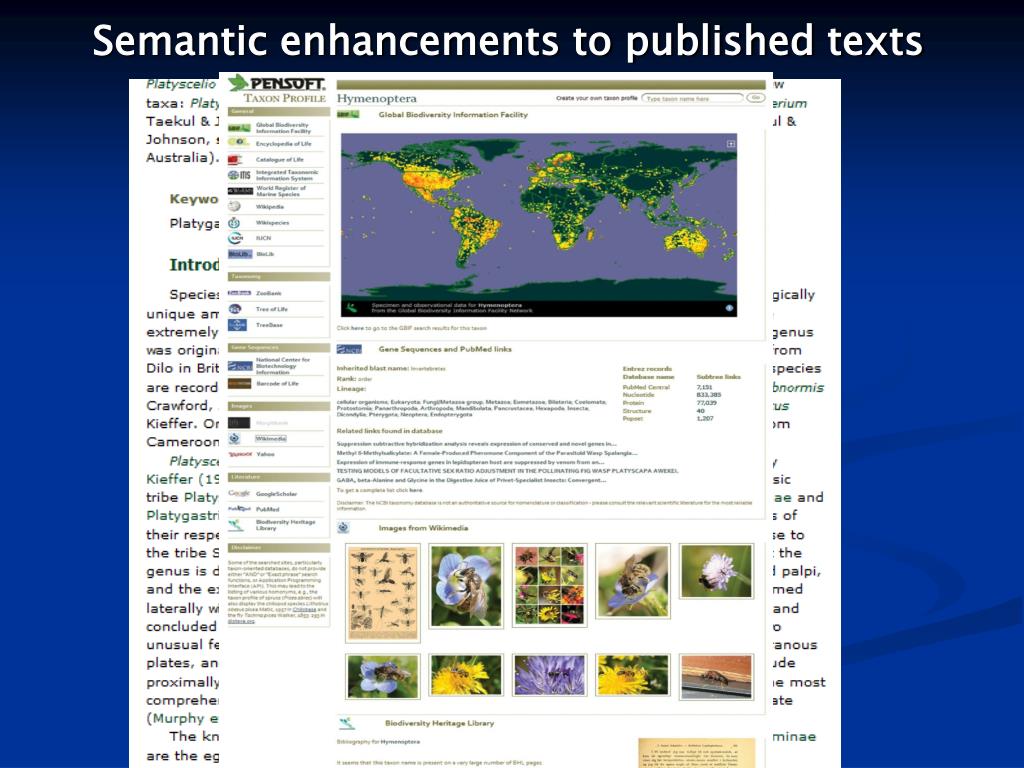
Task: Open the scanned BHL page thumbnail
Action: pos(697,753)
